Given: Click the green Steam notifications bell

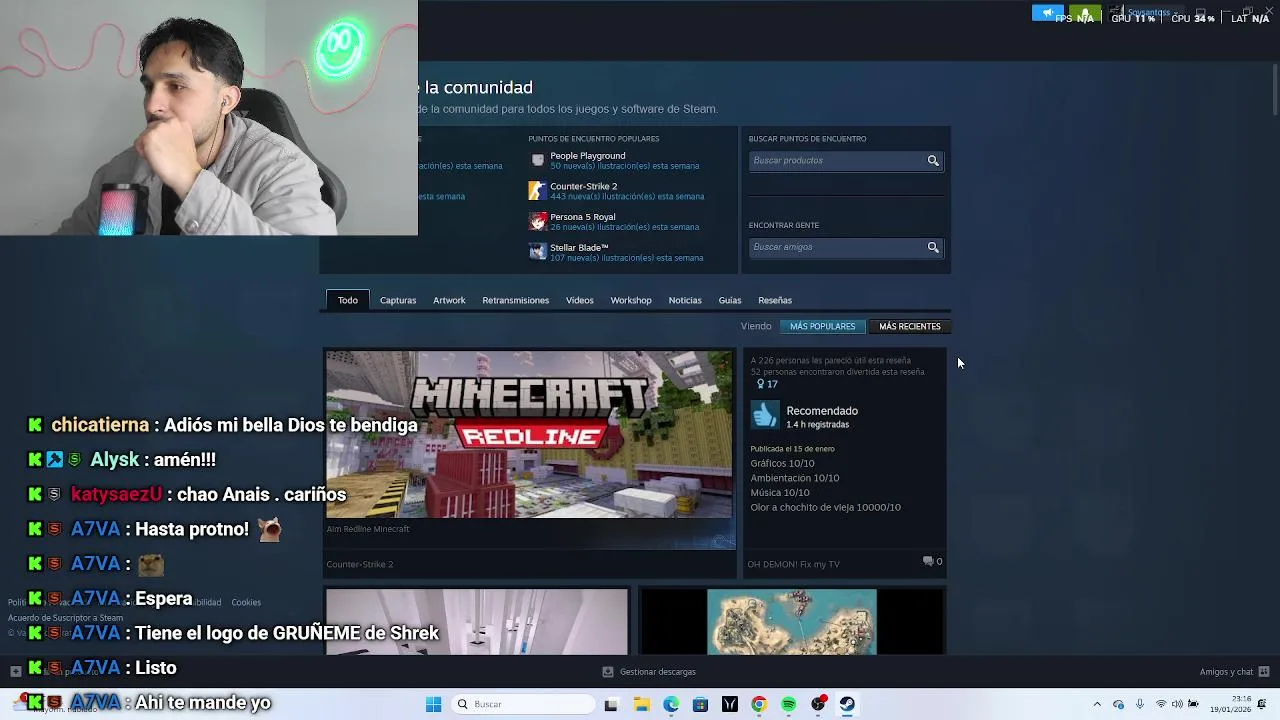Looking at the screenshot, I should [1085, 14].
